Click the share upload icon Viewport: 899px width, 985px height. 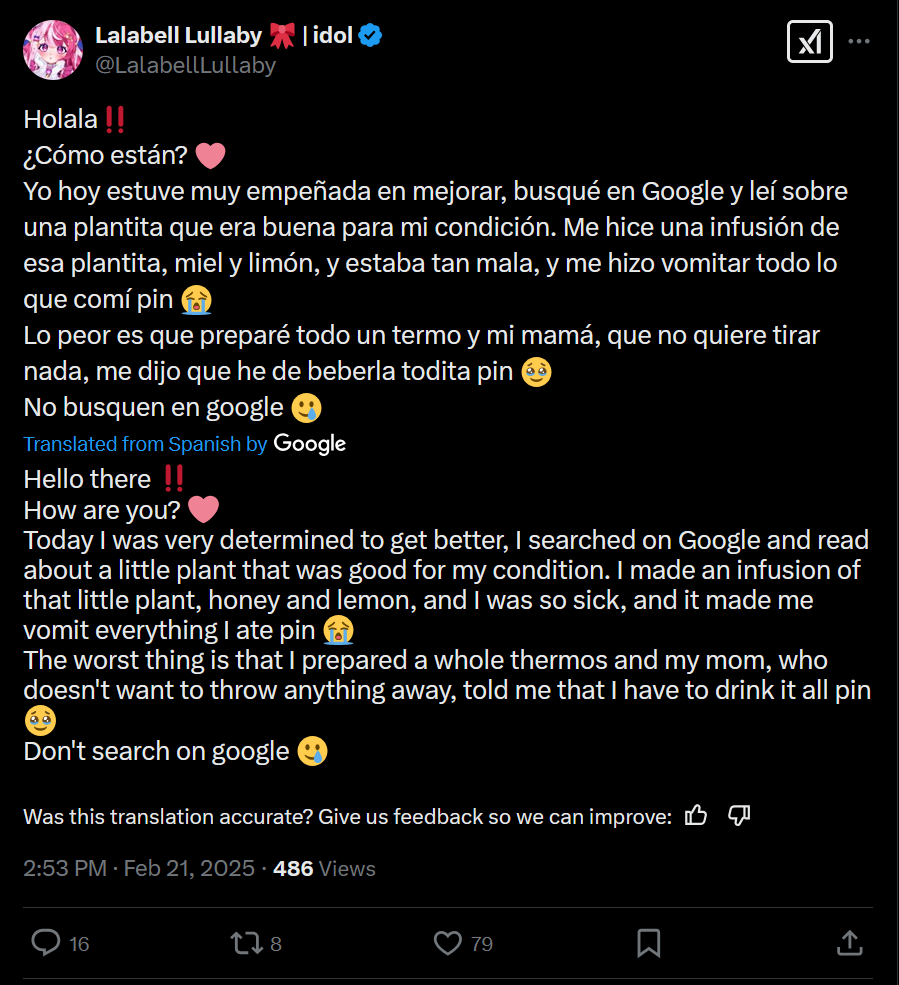pyautogui.click(x=849, y=942)
